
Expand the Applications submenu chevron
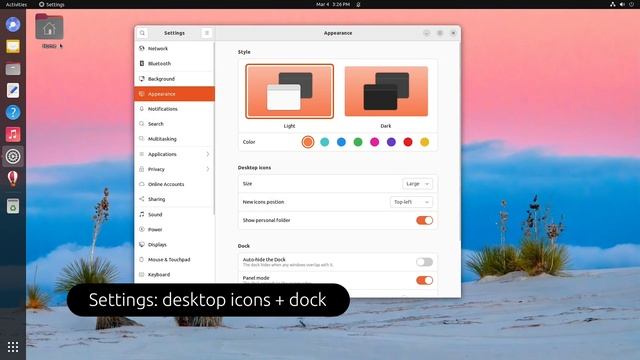click(x=208, y=154)
